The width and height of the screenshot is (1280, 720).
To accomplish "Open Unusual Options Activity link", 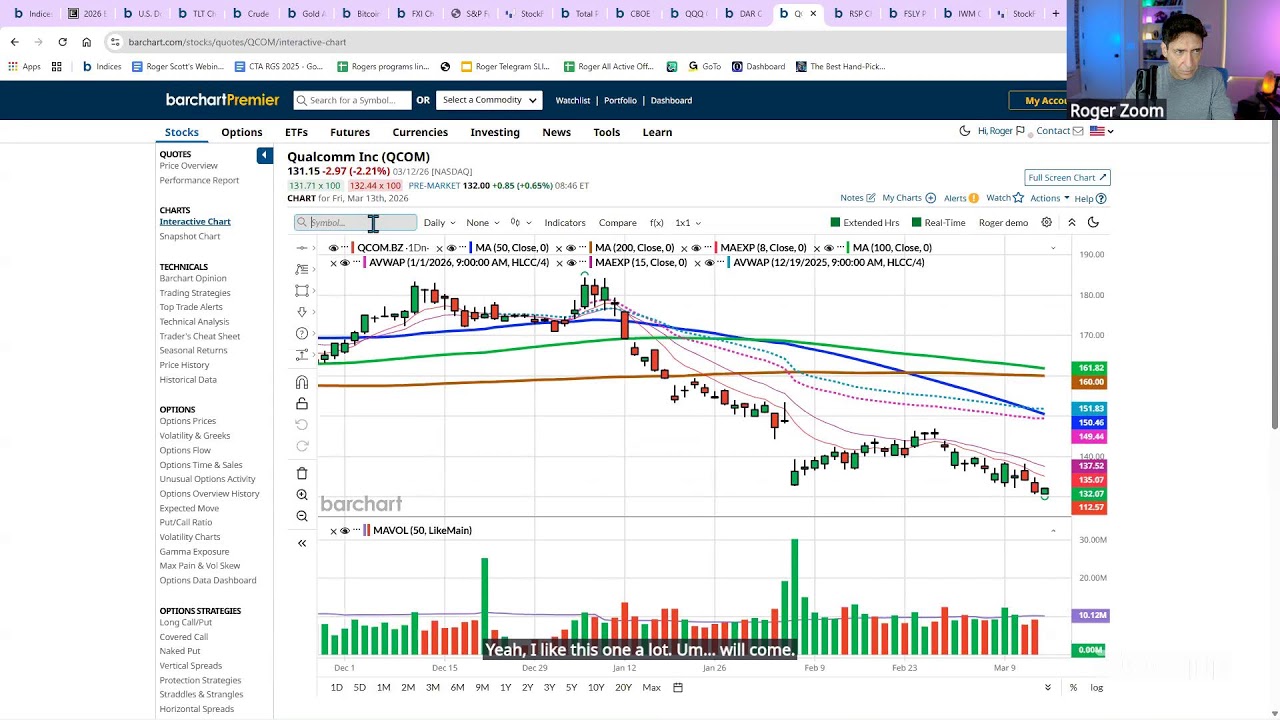I will point(208,479).
